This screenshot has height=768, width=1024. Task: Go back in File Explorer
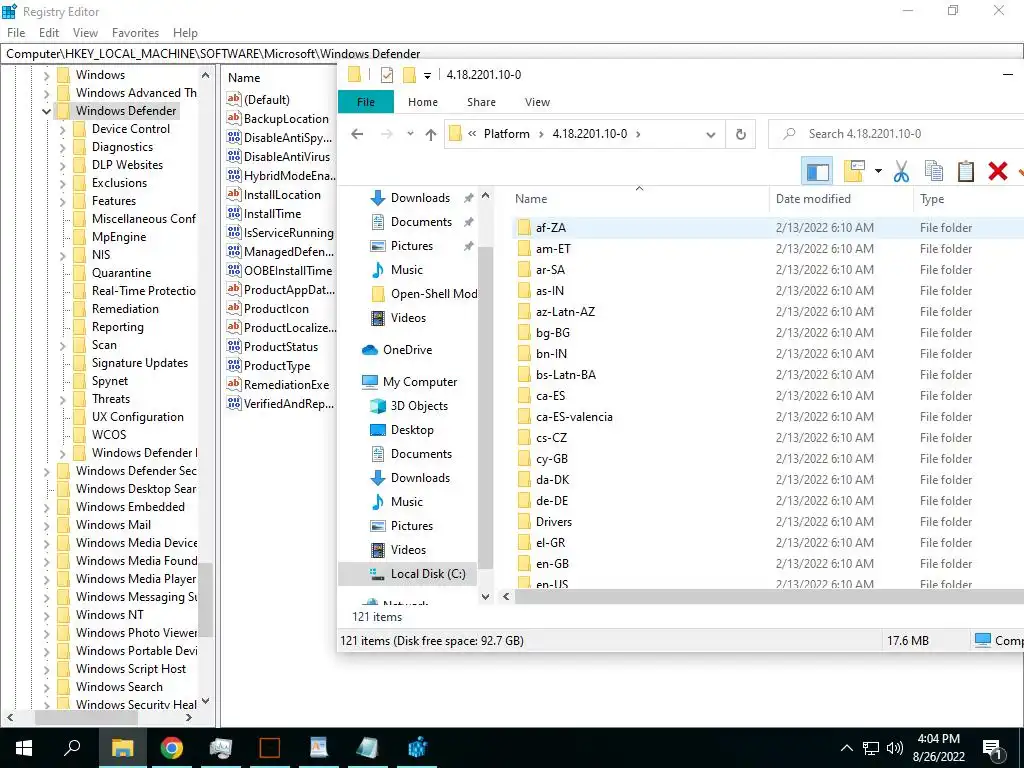357,134
